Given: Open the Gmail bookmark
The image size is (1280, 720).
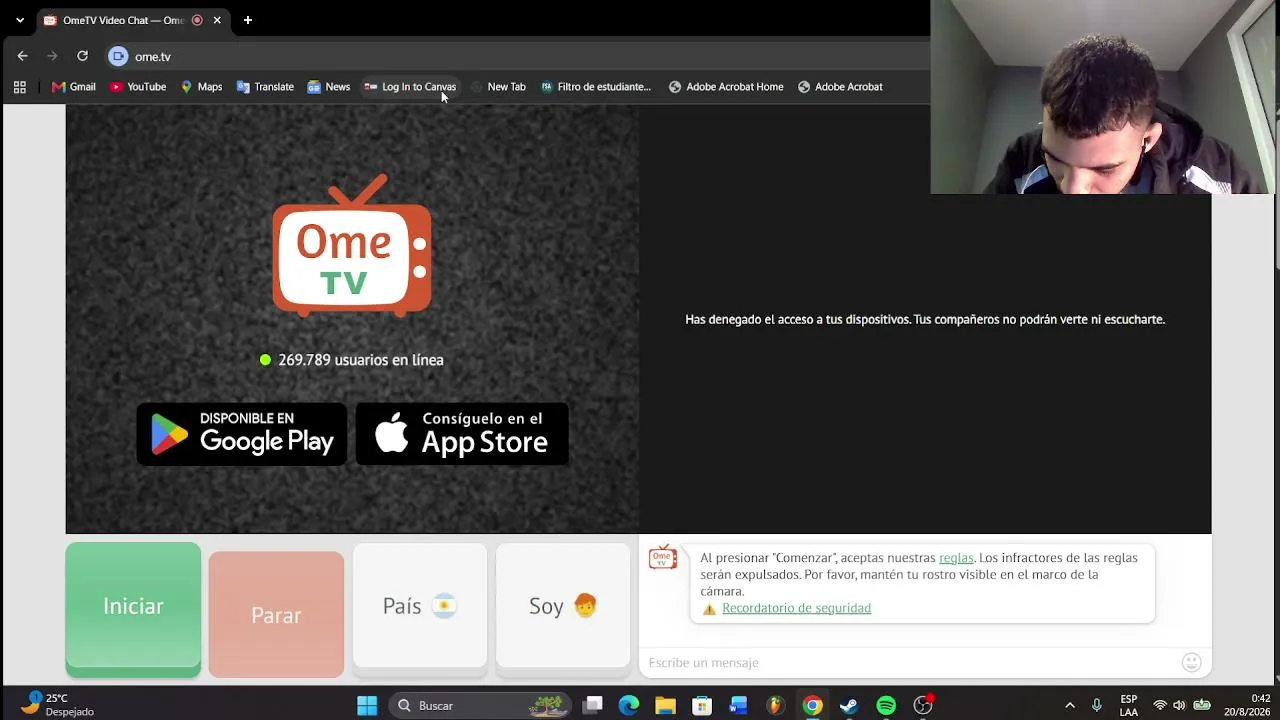Looking at the screenshot, I should (x=73, y=87).
